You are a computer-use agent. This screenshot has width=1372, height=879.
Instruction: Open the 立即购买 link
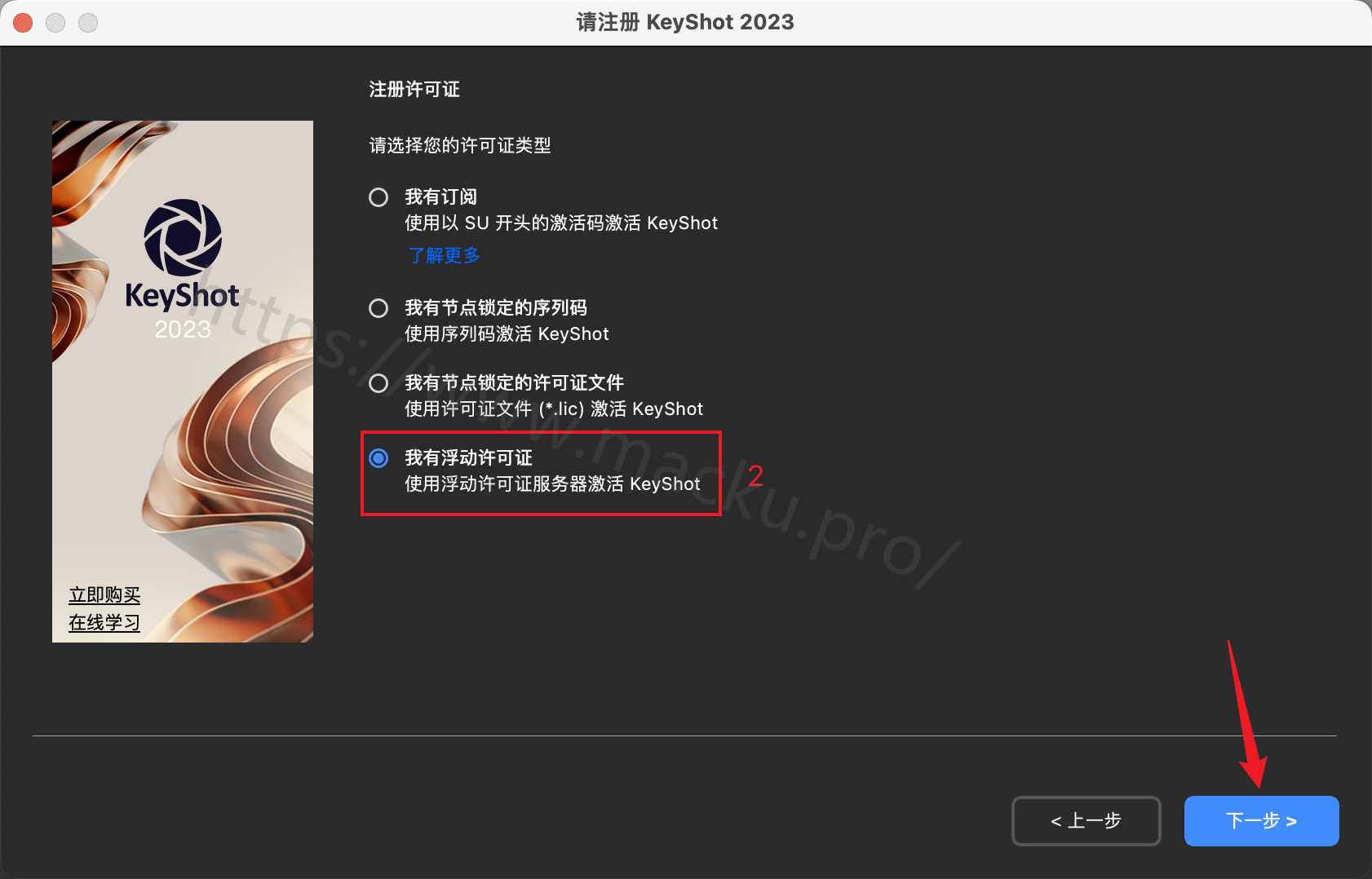click(x=104, y=595)
